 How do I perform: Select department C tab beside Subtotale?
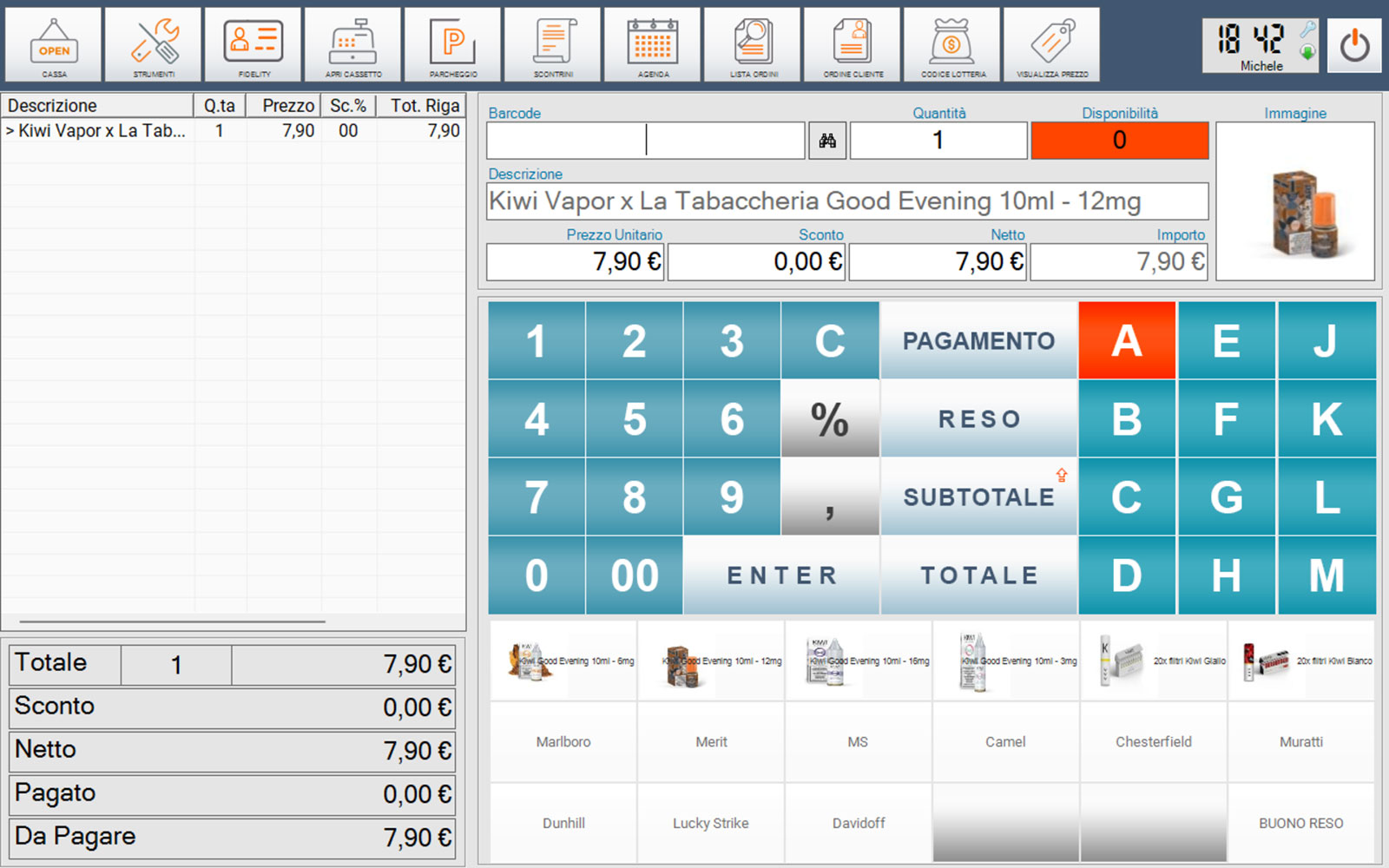coord(1127,496)
